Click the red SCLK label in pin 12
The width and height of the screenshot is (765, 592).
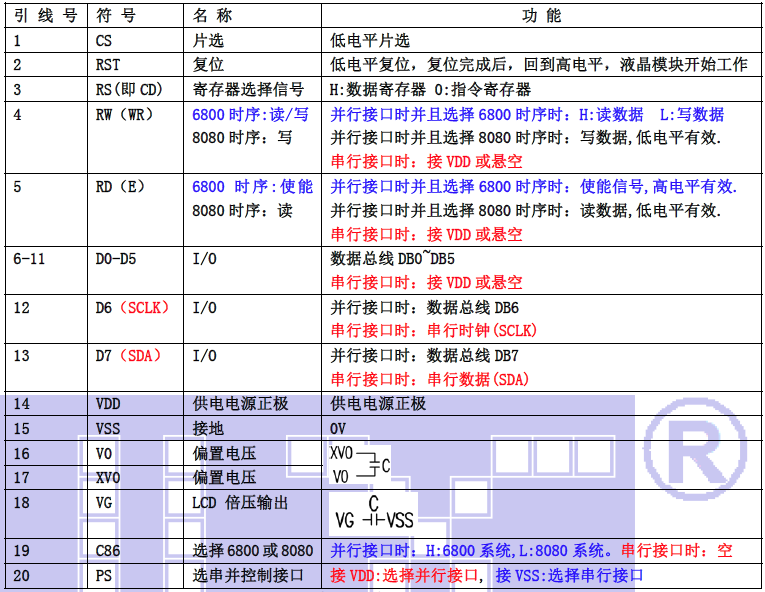tap(144, 307)
